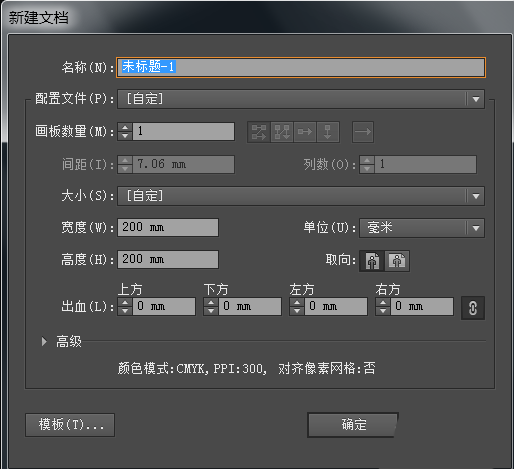Click the left bleed 左方 input field
This screenshot has height=469, width=514.
(x=336, y=307)
